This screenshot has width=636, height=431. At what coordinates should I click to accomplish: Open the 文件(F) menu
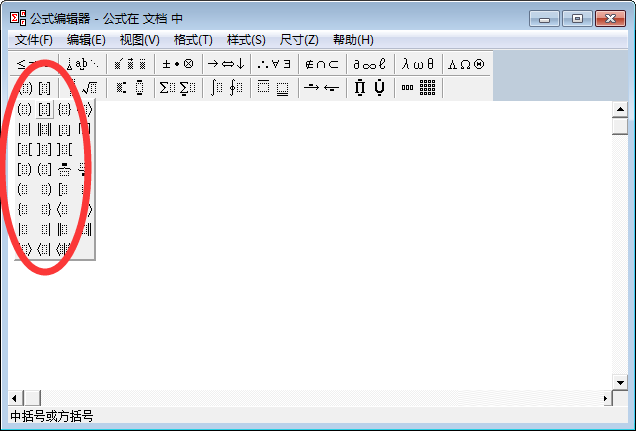pyautogui.click(x=34, y=40)
